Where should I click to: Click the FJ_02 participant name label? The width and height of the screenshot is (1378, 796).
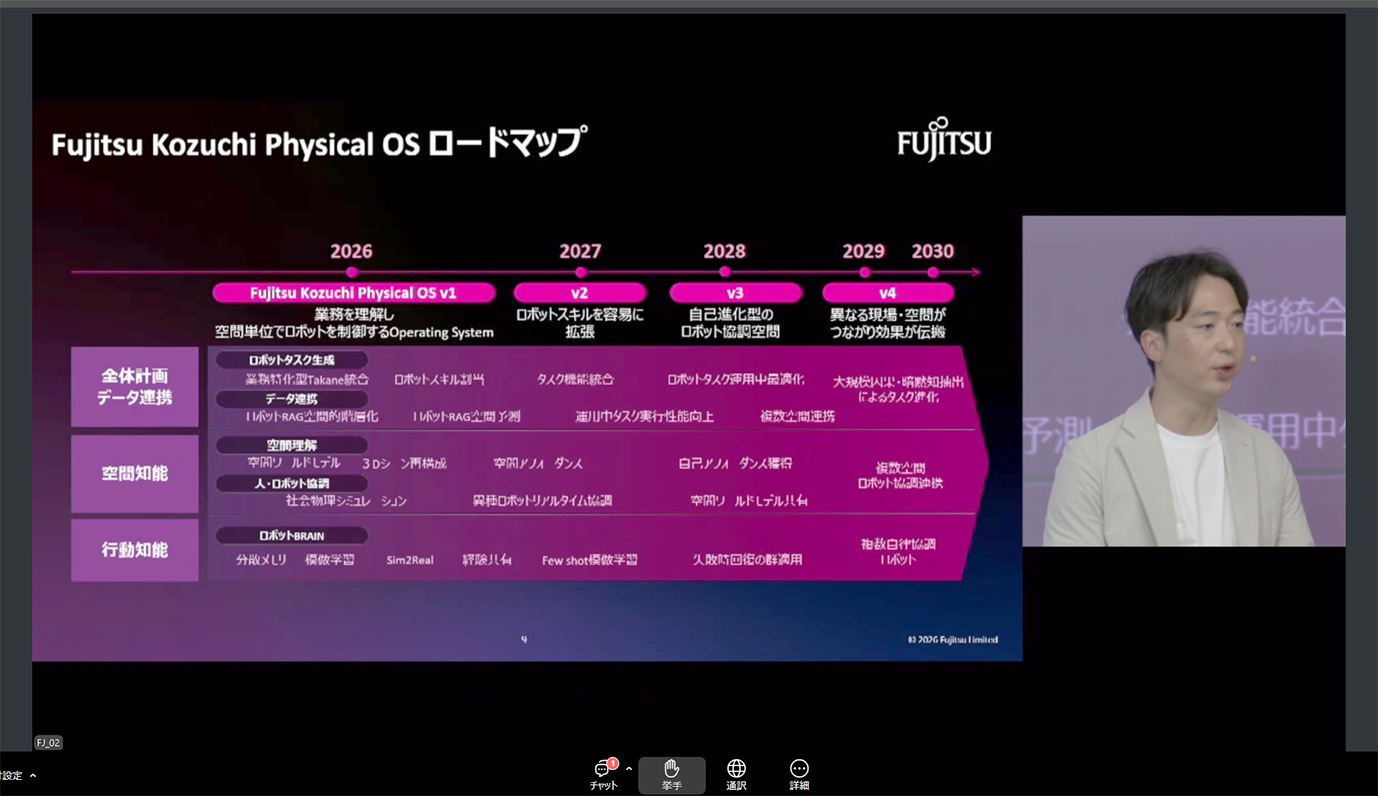(x=48, y=743)
